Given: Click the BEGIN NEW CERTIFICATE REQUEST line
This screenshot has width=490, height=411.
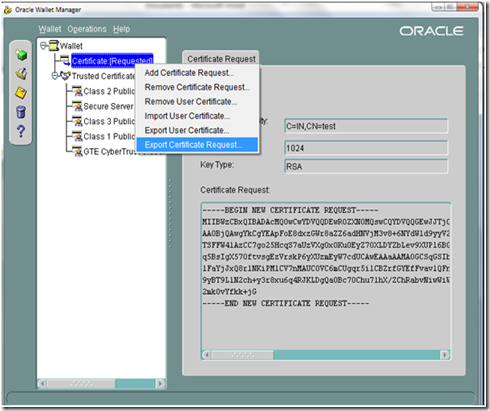Looking at the screenshot, I should (290, 210).
